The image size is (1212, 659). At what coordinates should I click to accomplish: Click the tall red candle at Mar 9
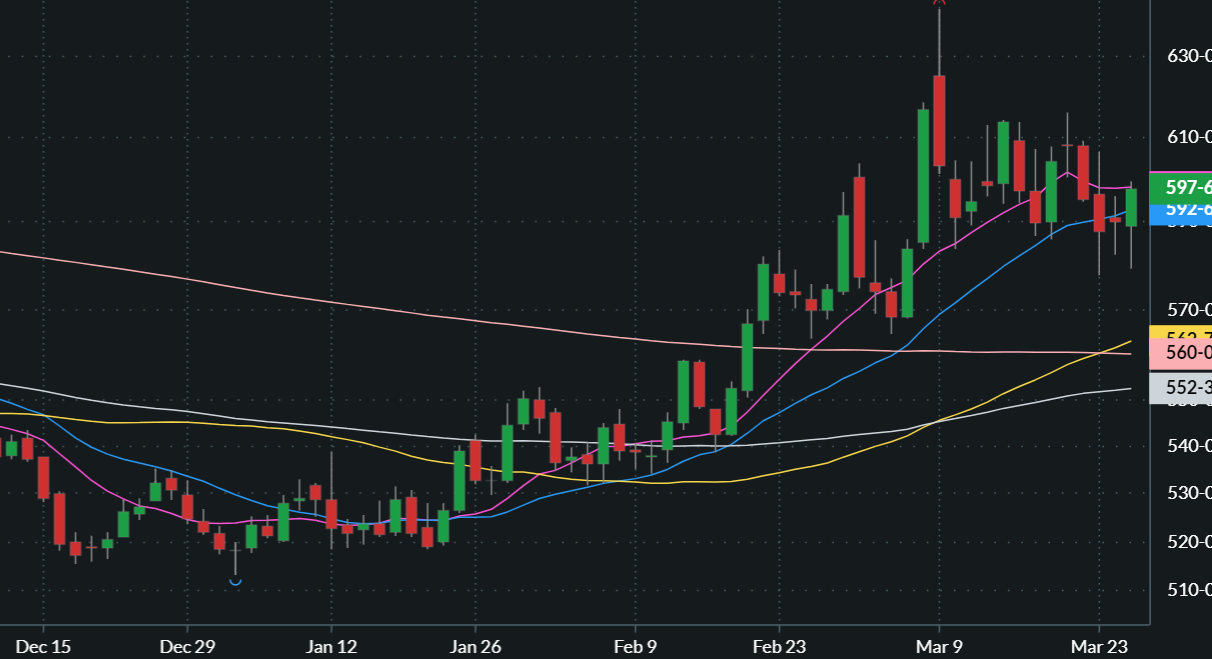(x=939, y=121)
